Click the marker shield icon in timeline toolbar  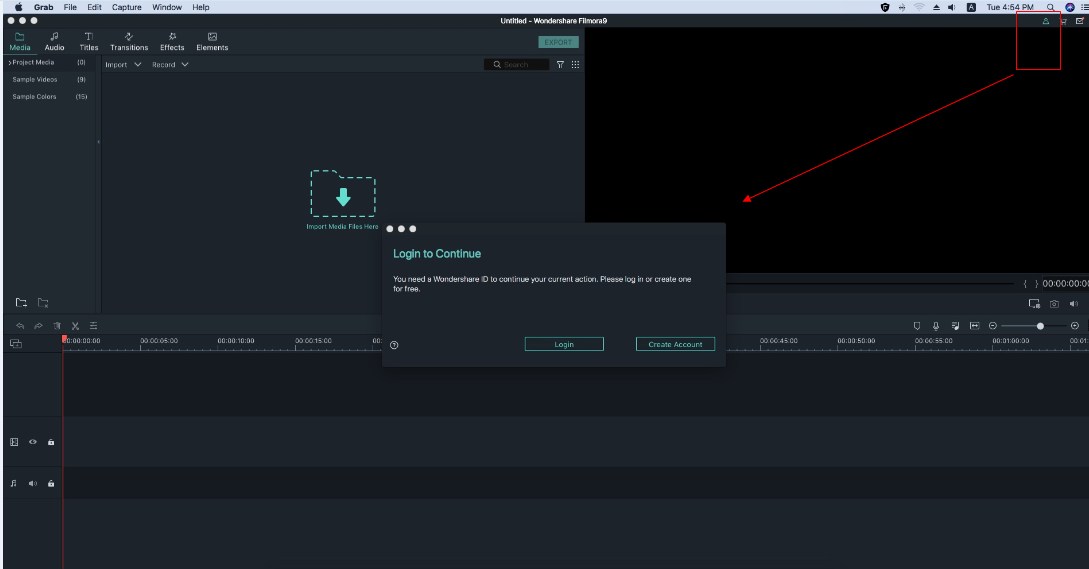(917, 326)
